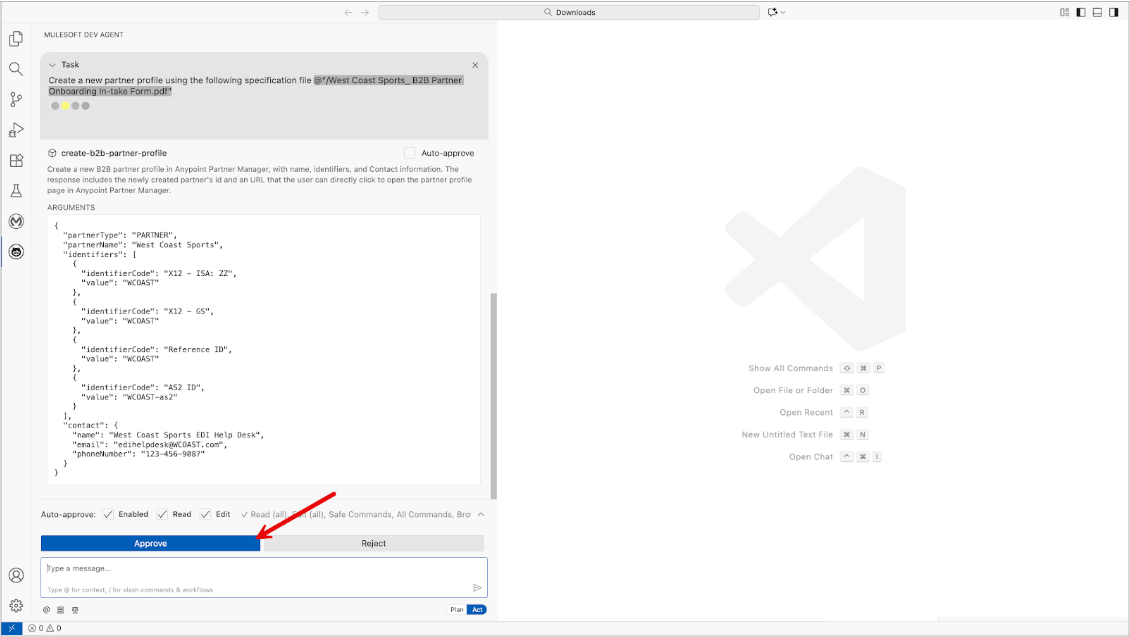Approve the create-b2b-partner-profile tool call
Viewport: 1130px width, 637px height.
pyautogui.click(x=150, y=543)
